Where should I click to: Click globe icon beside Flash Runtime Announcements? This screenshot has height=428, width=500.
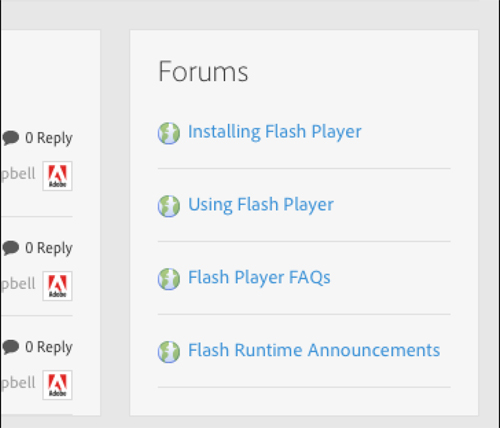point(169,352)
